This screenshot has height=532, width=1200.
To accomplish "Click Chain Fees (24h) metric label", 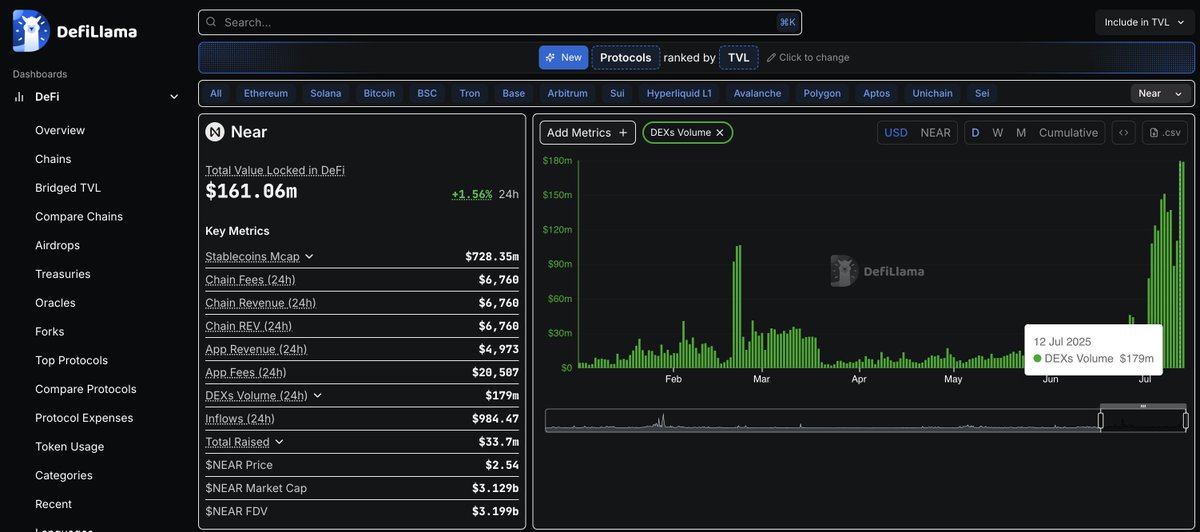I will point(250,280).
